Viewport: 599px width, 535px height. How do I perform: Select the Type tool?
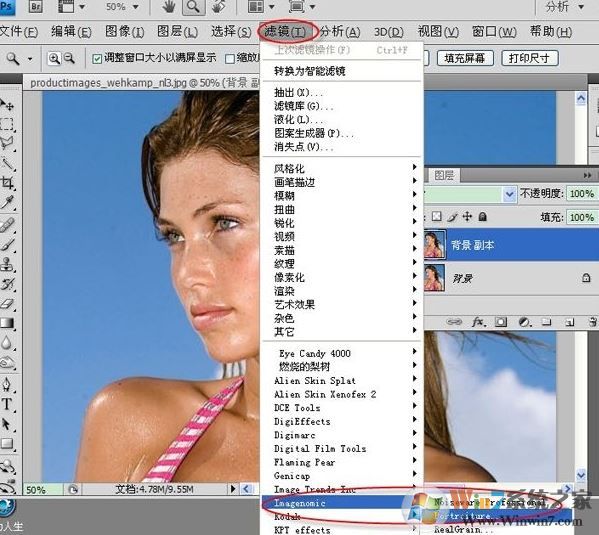tap(7, 404)
